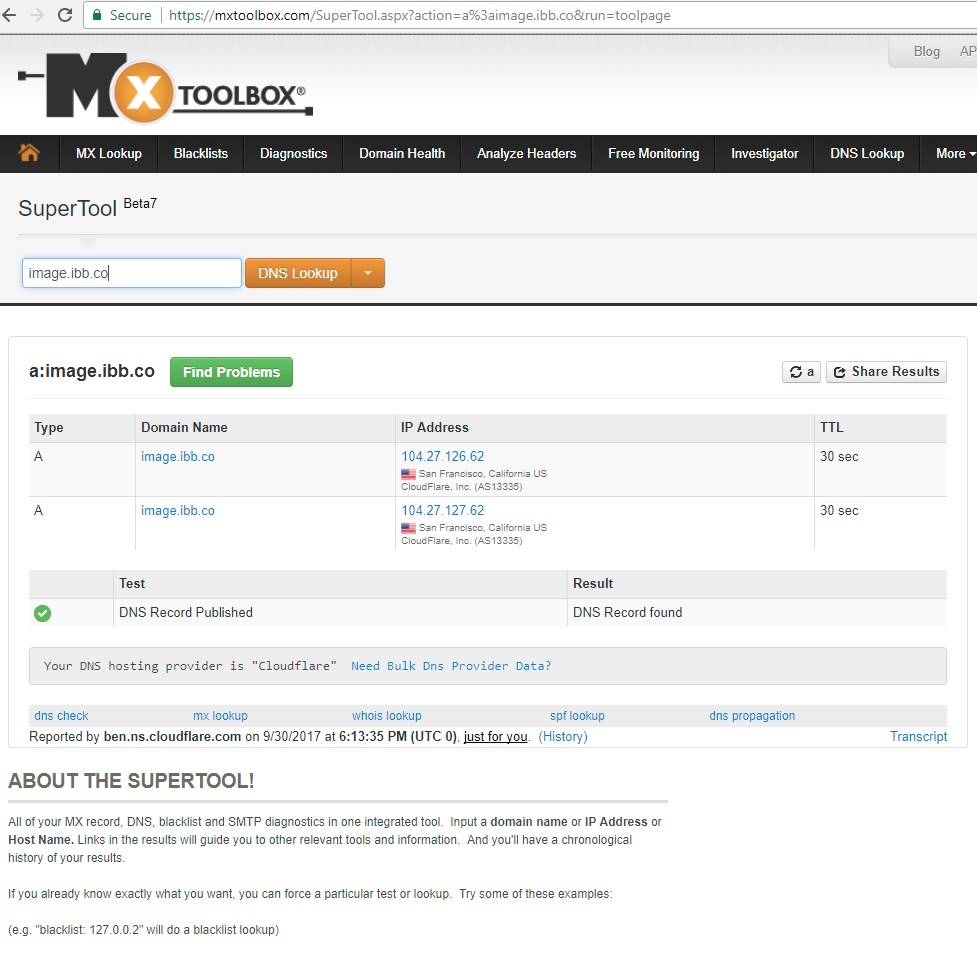Click the US flag beside 104.27.126.62
This screenshot has height=956, width=977.
408,474
